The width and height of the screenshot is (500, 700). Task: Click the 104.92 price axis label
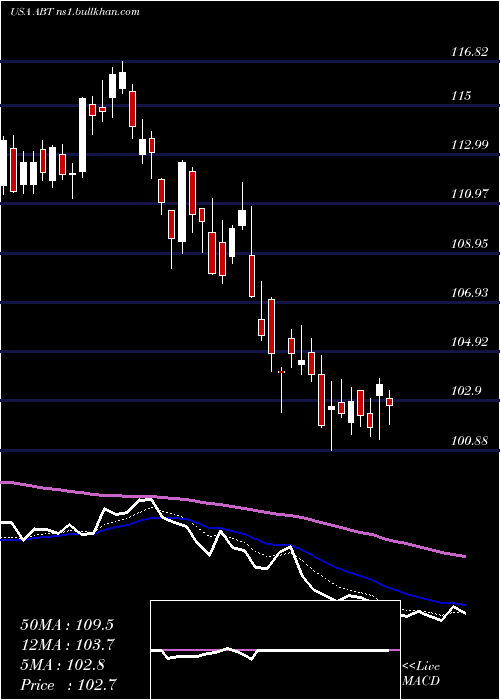click(469, 342)
